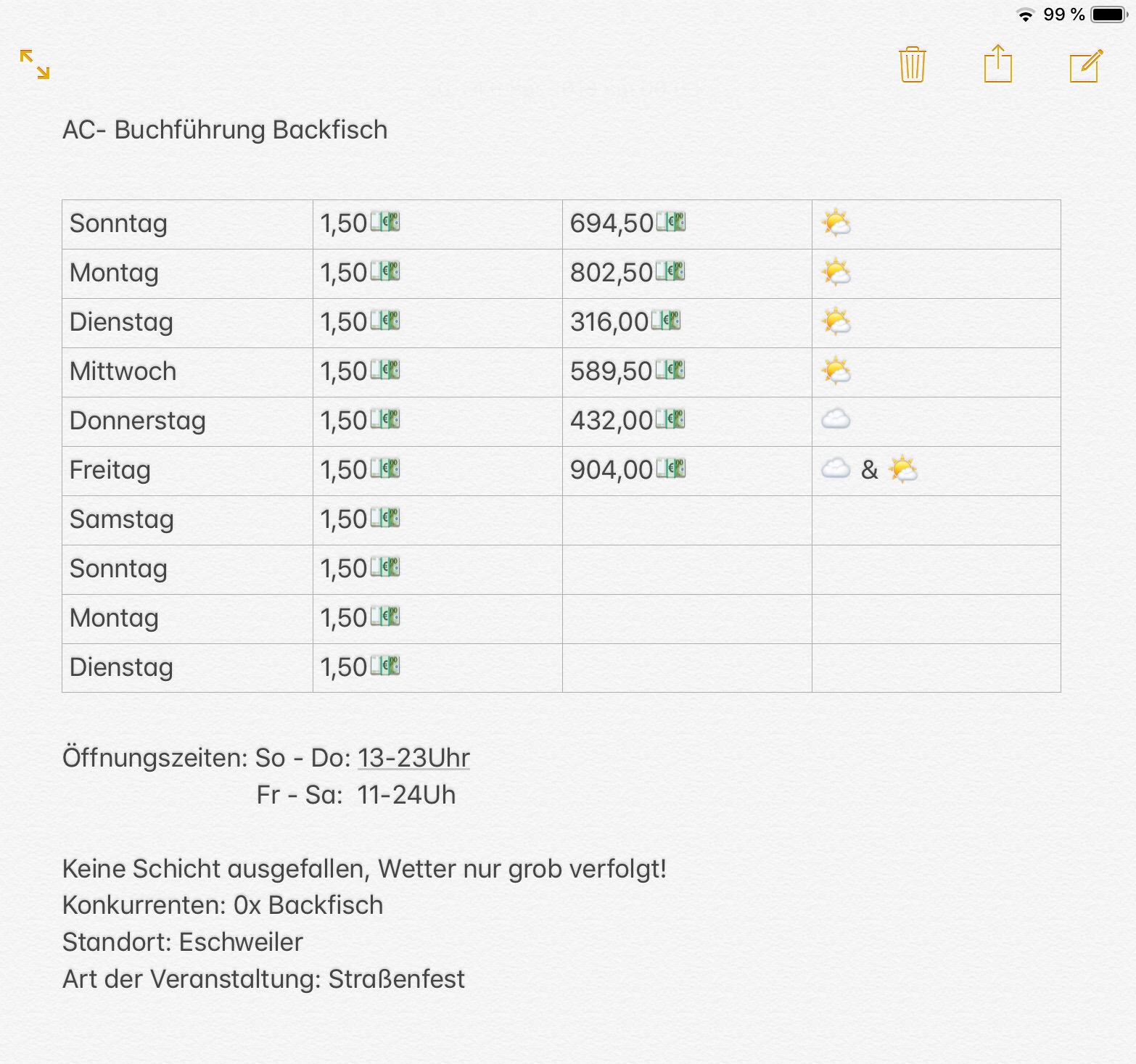This screenshot has height=1064, width=1136.
Task: Click the sun-cloud emoji in Mittwoch row
Action: tap(836, 371)
